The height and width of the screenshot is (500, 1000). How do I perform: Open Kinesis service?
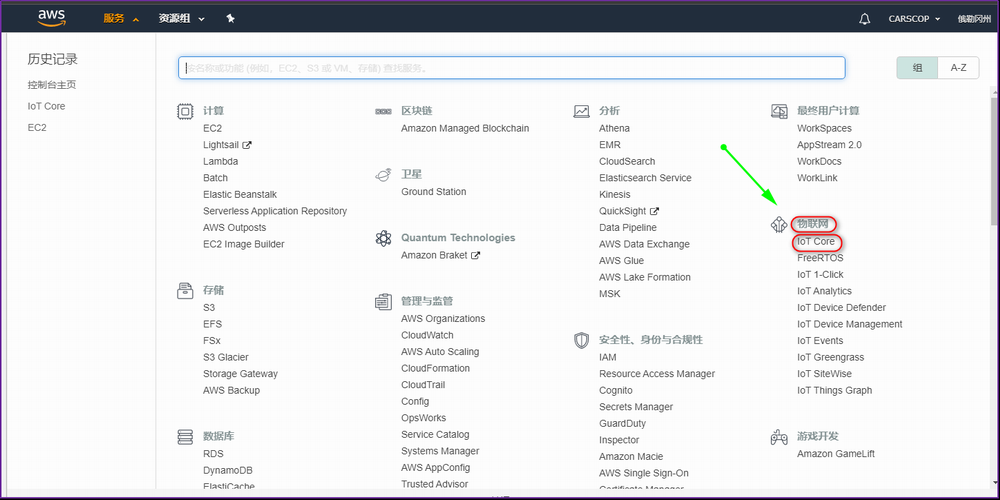[x=615, y=195]
